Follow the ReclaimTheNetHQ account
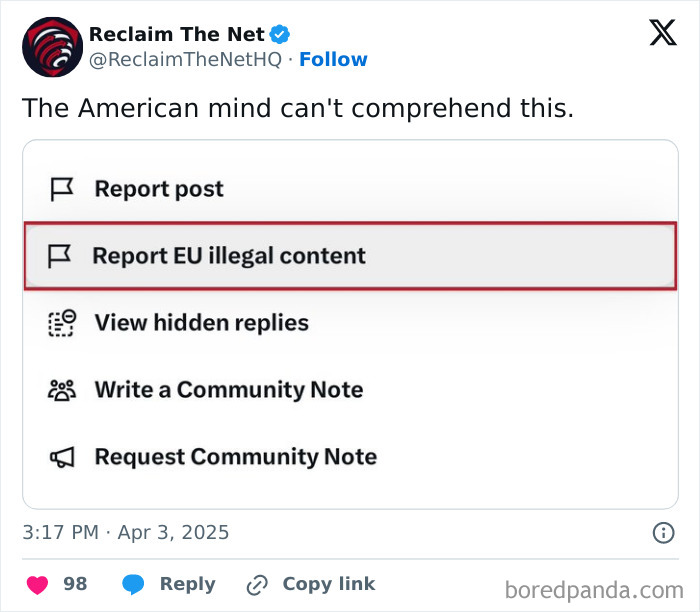This screenshot has height=612, width=700. click(x=333, y=59)
